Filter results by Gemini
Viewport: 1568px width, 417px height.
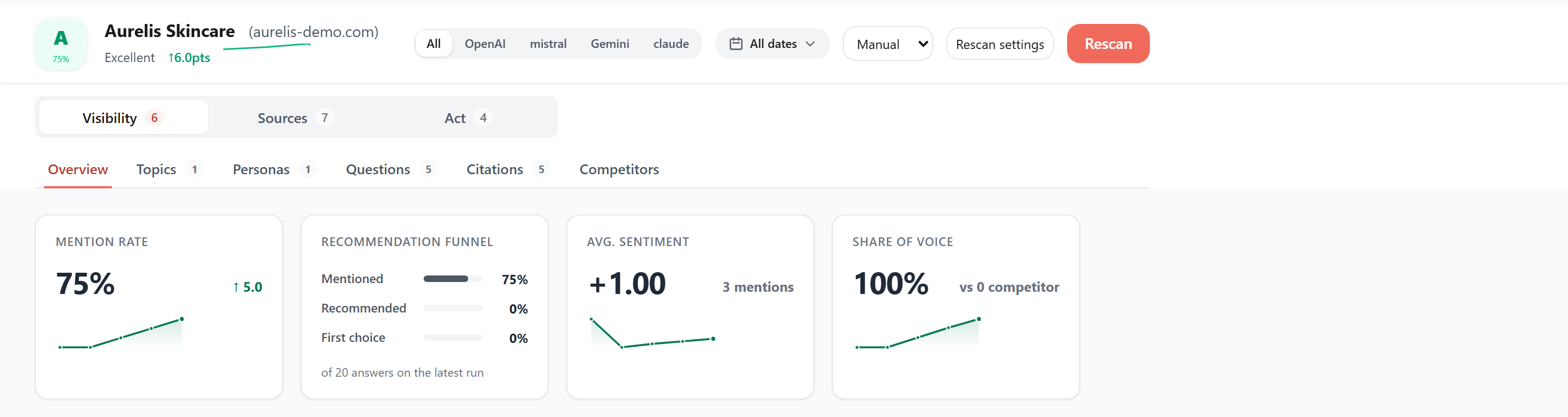(x=610, y=44)
